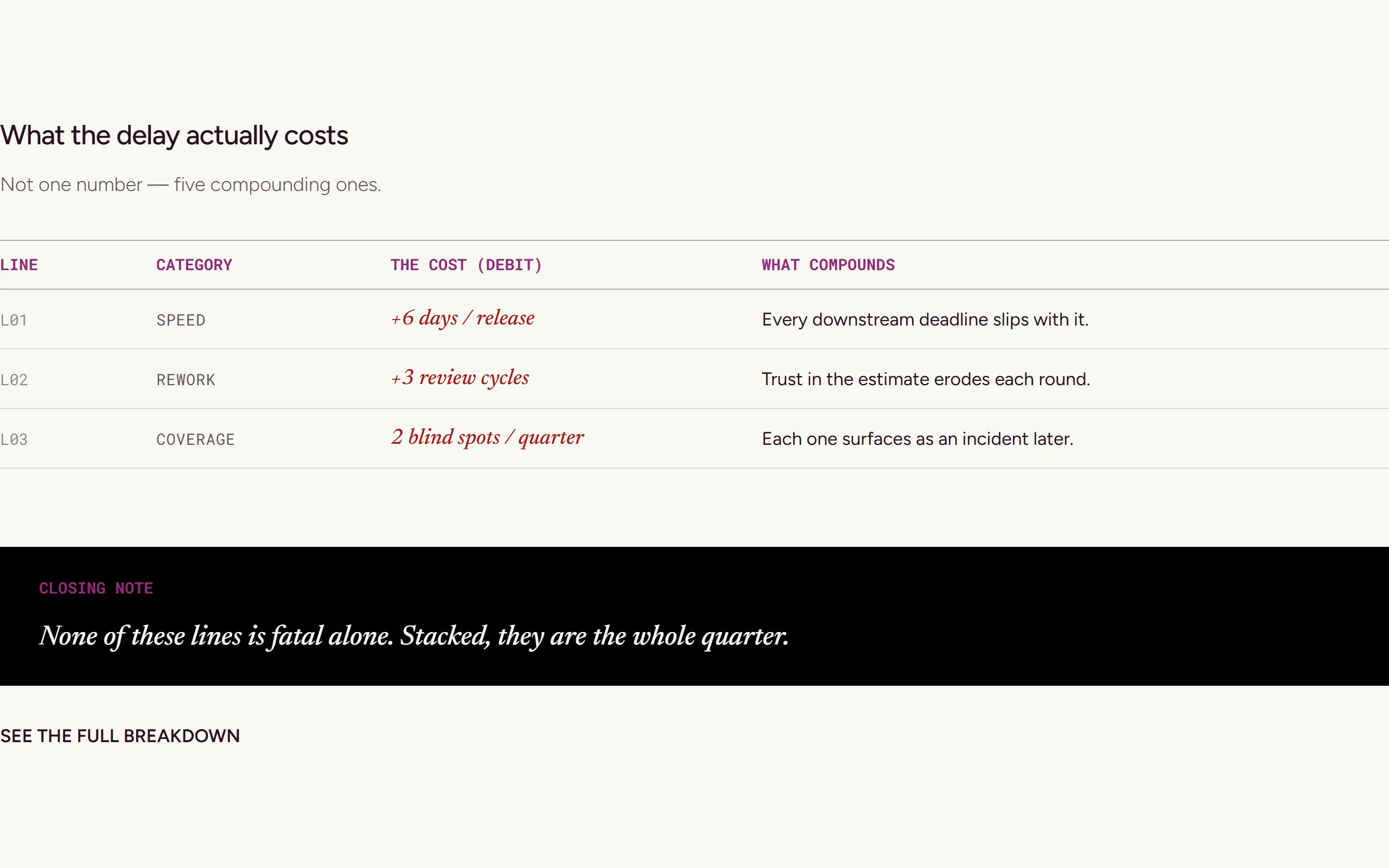Click the REWORK category cell
The height and width of the screenshot is (868, 1389).
click(x=186, y=379)
